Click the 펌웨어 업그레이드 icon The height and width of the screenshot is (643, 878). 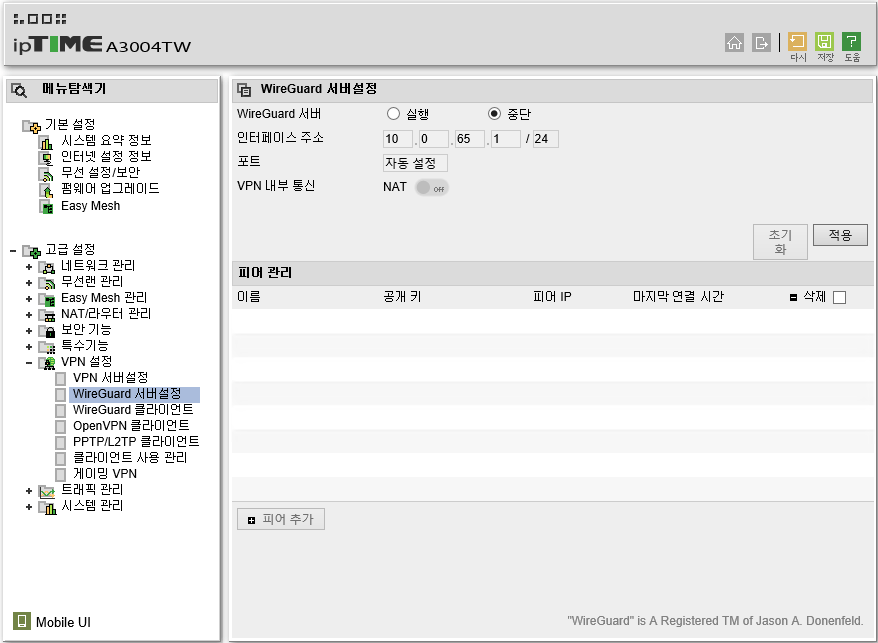(x=46, y=190)
